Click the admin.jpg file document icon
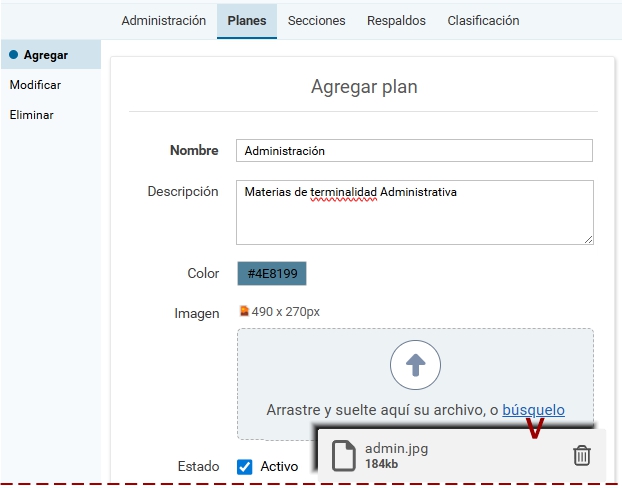 tap(343, 456)
